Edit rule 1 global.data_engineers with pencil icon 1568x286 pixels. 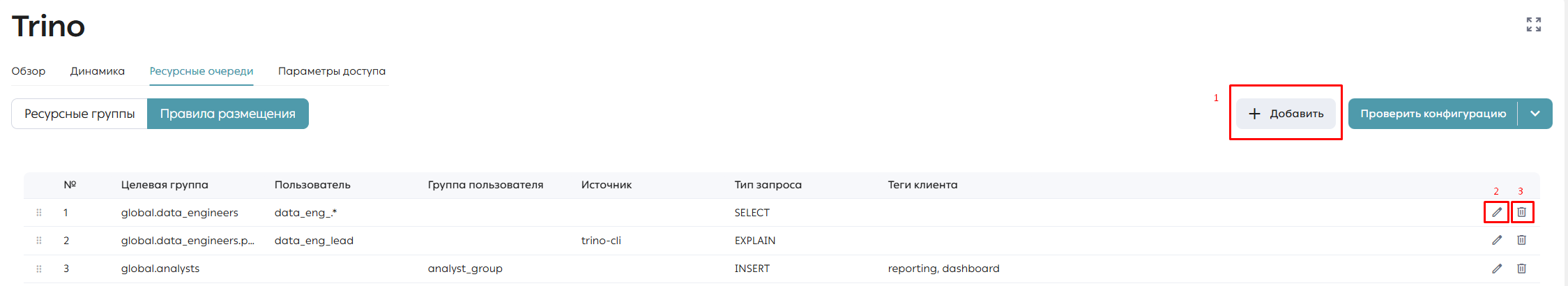(1496, 212)
